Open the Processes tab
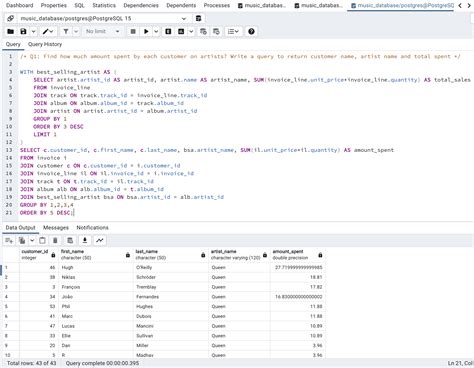The image size is (474, 368). (217, 5)
